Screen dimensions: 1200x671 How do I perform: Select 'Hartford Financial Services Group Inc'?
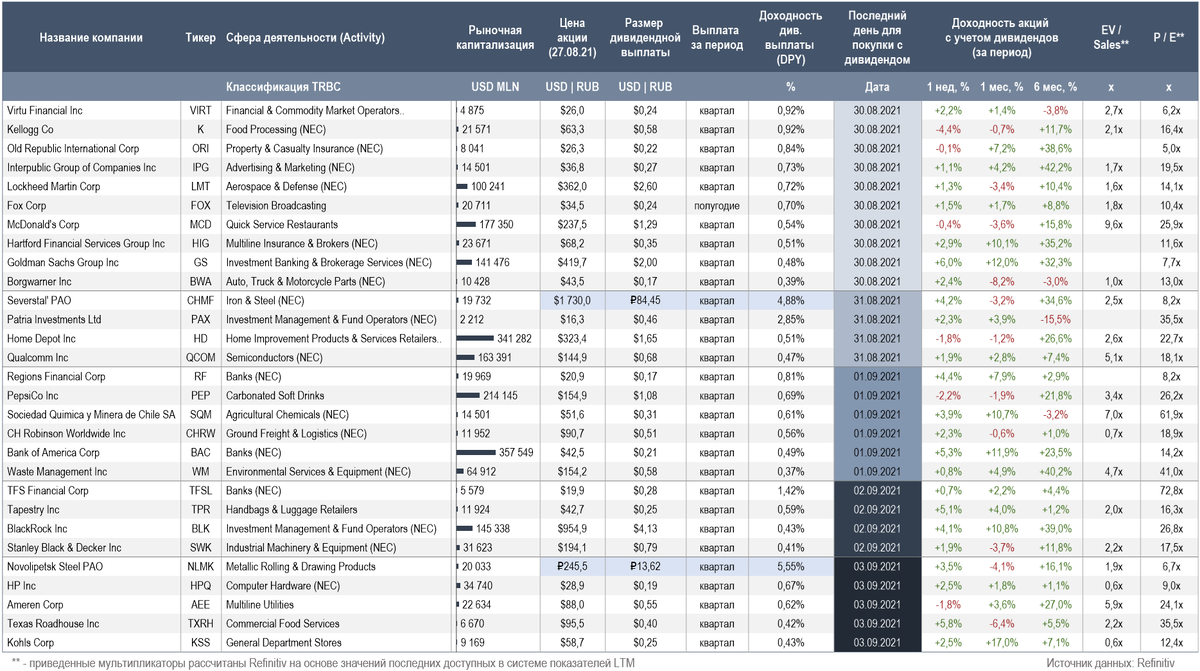click(85, 244)
